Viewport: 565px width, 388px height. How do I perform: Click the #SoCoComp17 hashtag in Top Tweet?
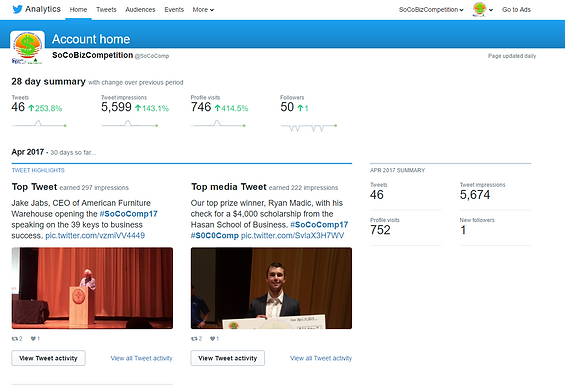(128, 214)
